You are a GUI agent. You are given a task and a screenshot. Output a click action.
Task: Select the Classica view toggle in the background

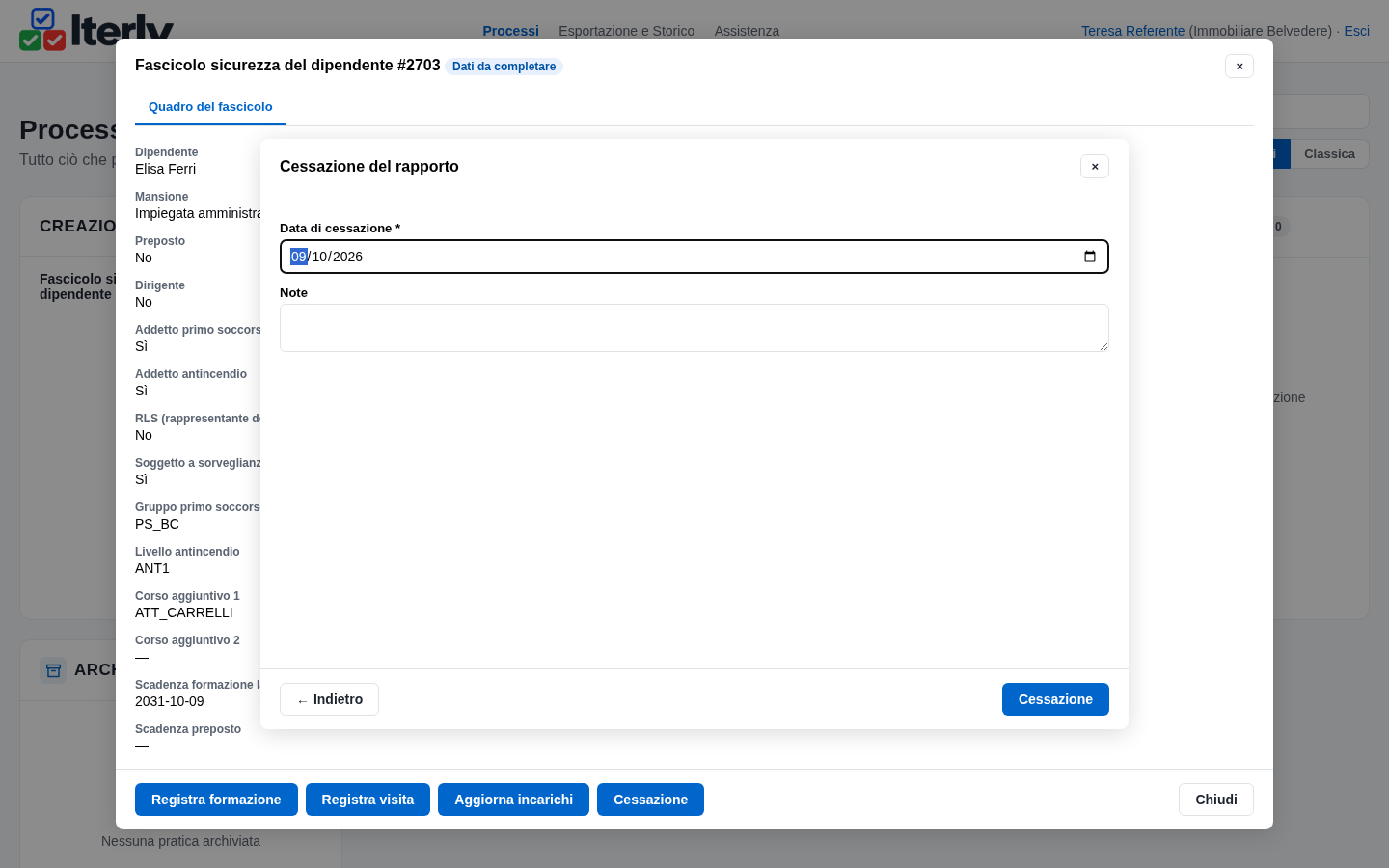pos(1329,154)
